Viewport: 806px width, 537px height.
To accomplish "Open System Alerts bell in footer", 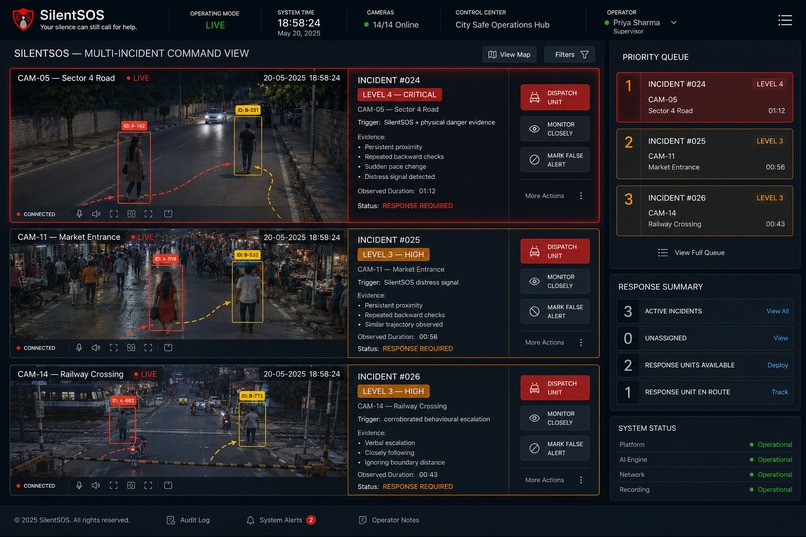I will pyautogui.click(x=250, y=520).
